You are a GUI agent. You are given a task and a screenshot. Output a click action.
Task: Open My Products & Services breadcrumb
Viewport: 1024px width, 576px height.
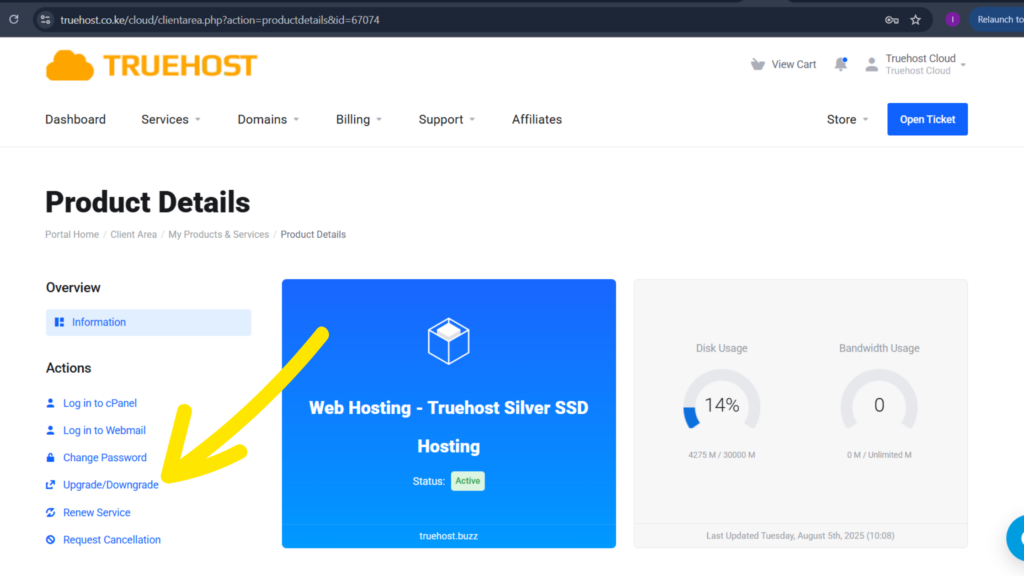[219, 234]
